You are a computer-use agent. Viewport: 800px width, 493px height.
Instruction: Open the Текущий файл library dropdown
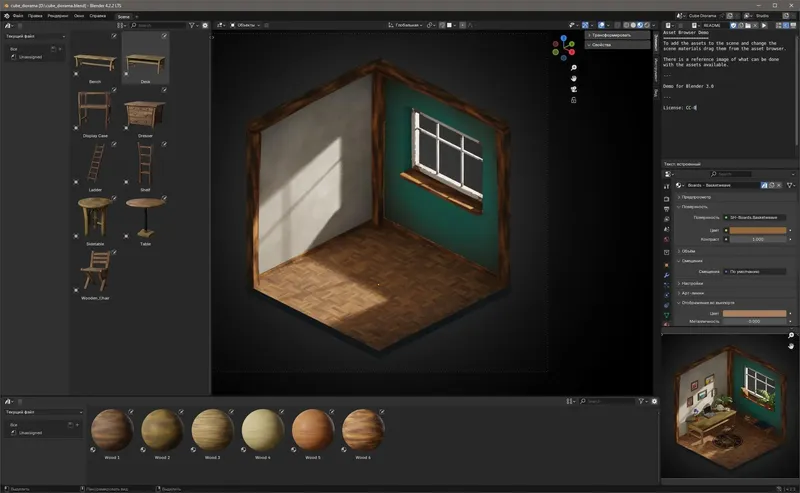tap(35, 37)
